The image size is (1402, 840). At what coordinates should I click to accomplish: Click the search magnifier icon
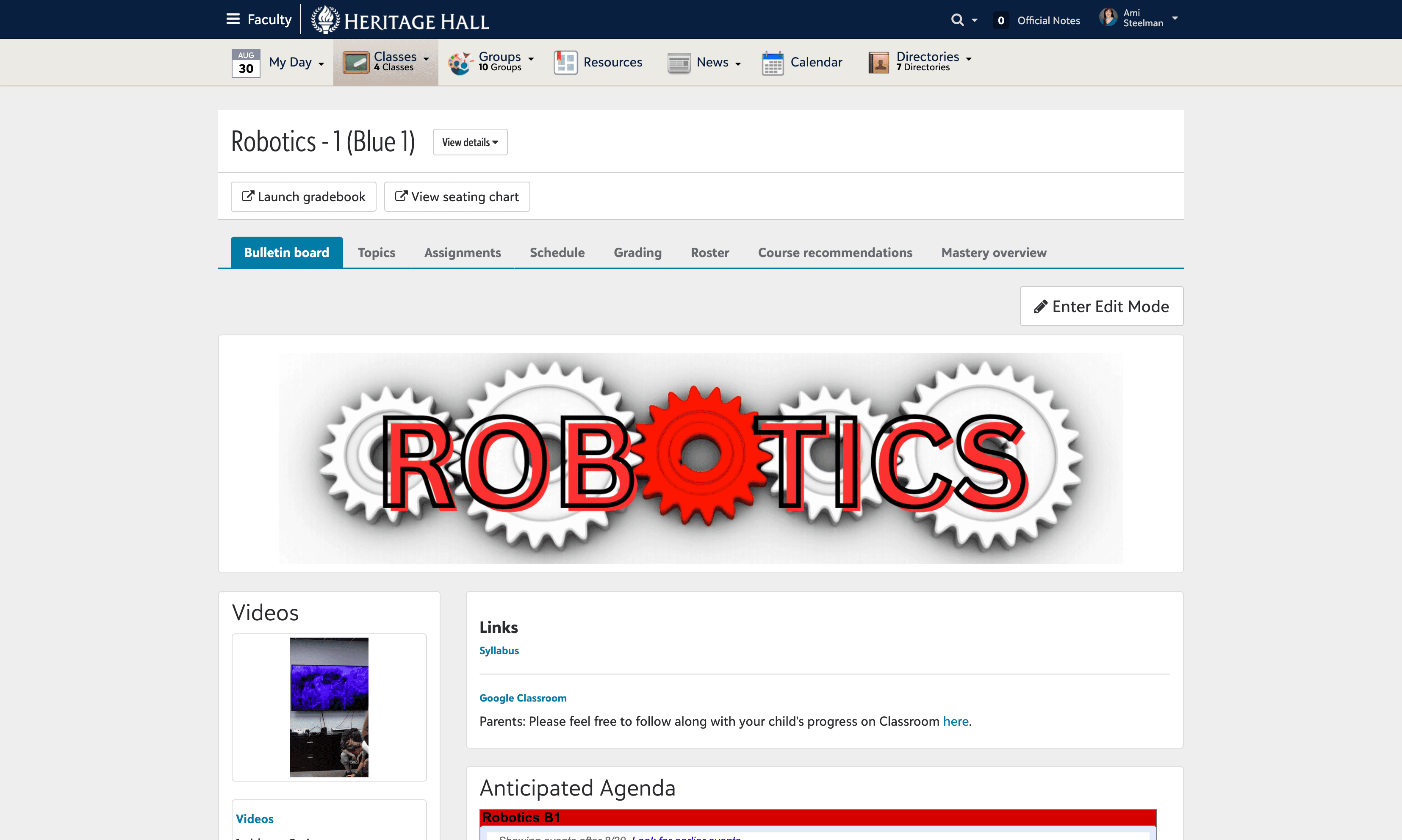(957, 20)
